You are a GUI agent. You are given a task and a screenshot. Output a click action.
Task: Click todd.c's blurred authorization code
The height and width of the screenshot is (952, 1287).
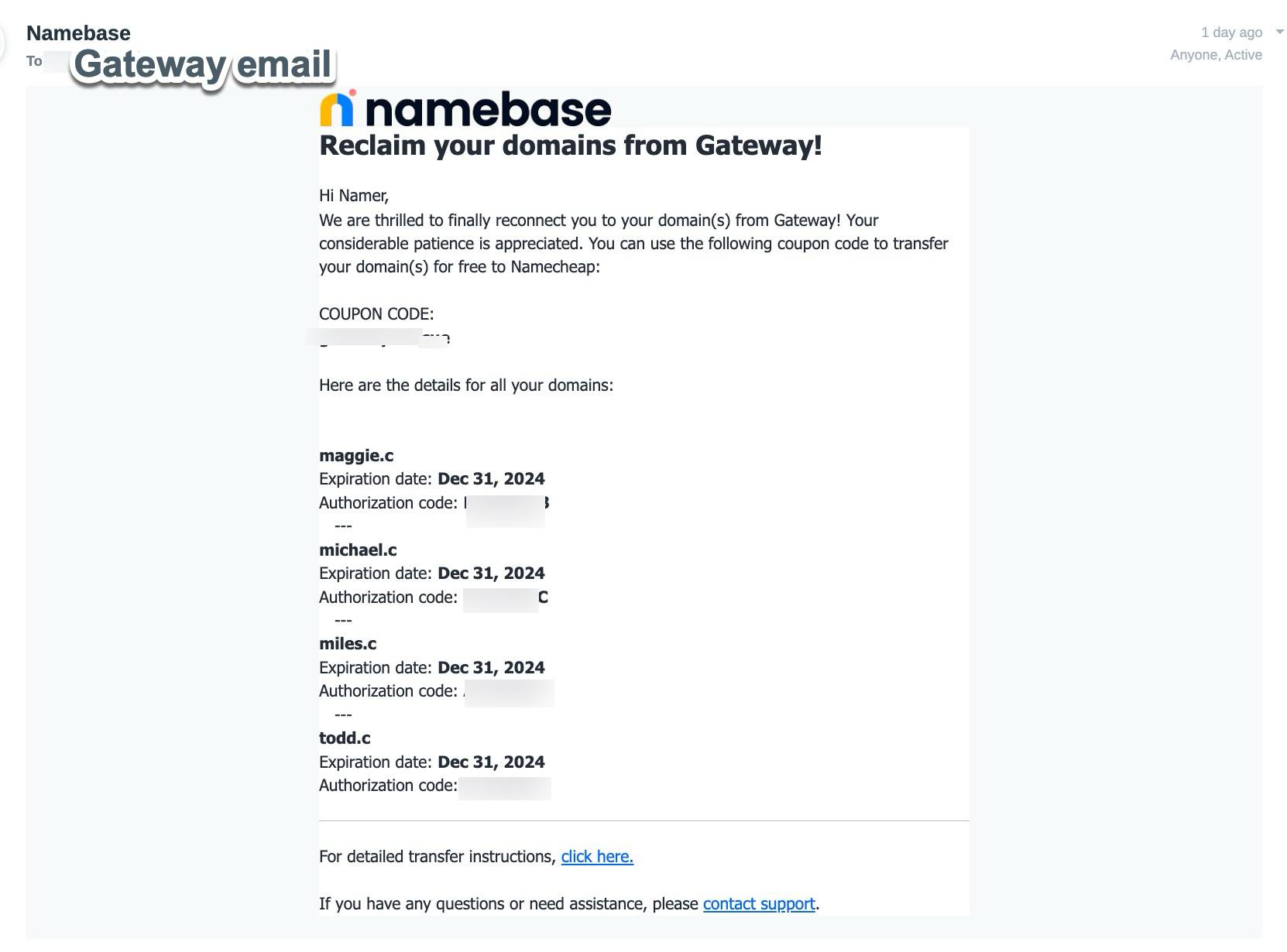pyautogui.click(x=505, y=788)
